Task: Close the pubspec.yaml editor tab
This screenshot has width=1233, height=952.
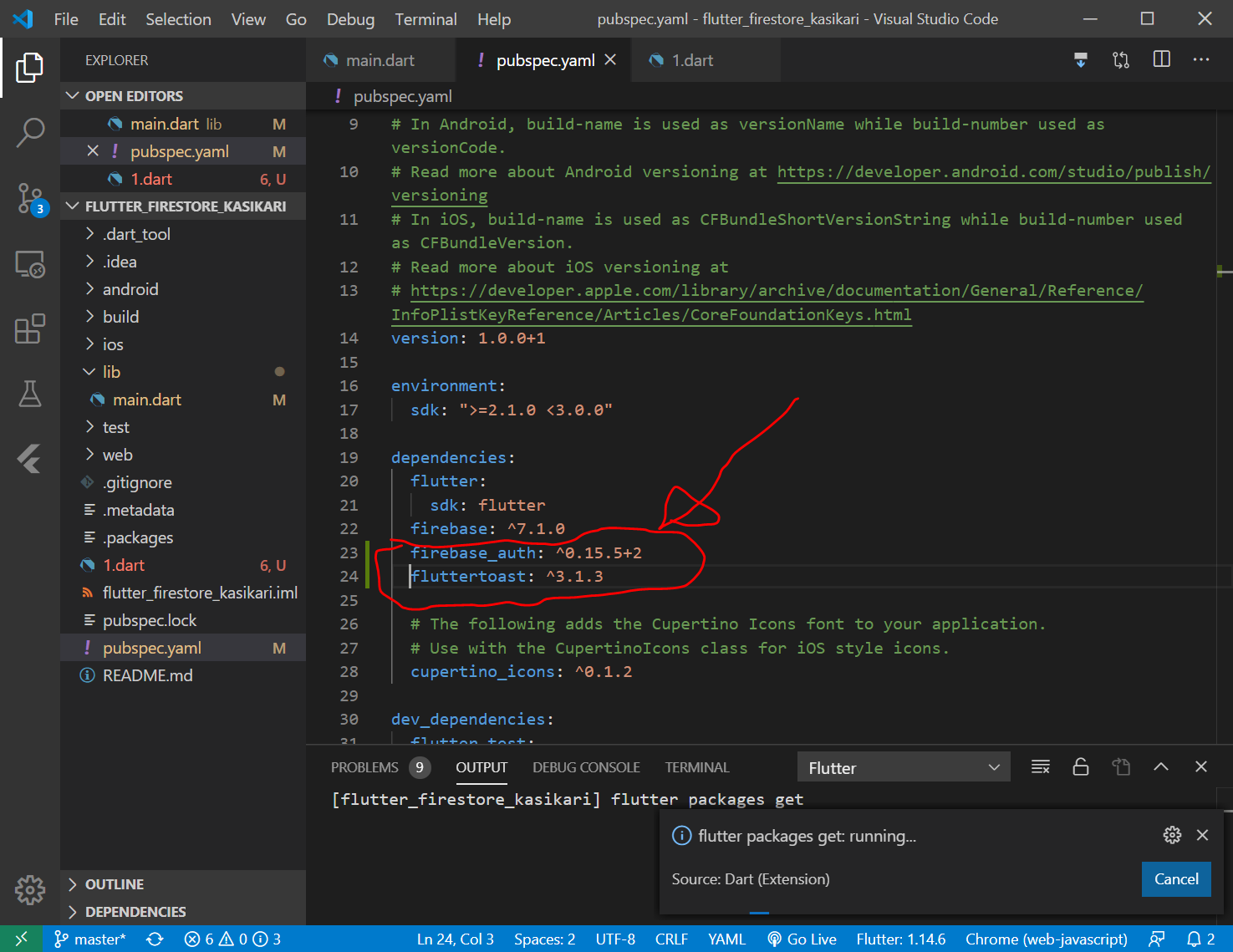Action: [610, 60]
